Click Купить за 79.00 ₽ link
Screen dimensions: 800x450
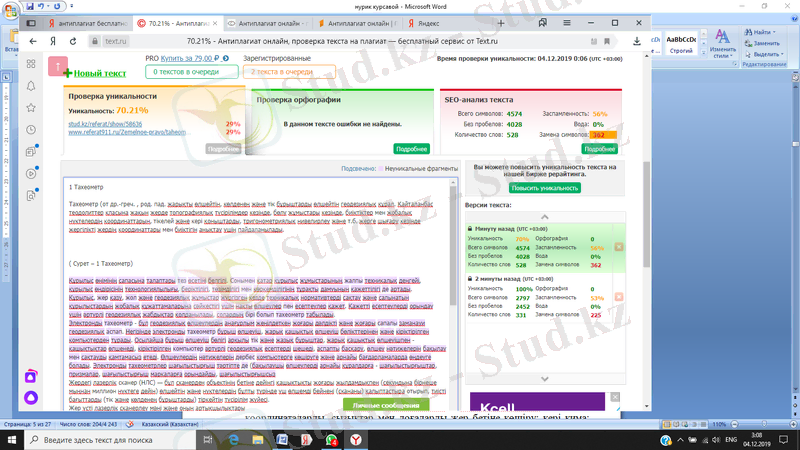click(x=190, y=59)
